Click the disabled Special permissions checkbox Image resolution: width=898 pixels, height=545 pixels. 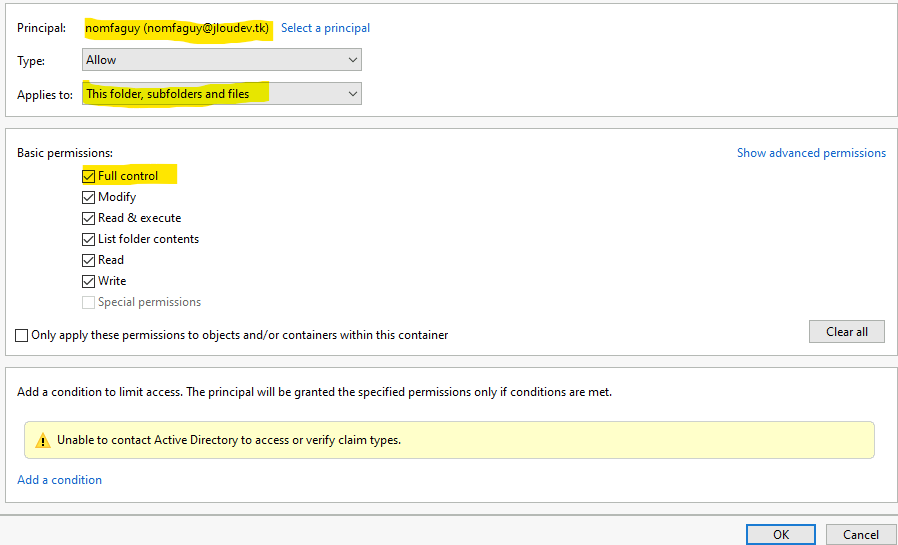tap(88, 302)
